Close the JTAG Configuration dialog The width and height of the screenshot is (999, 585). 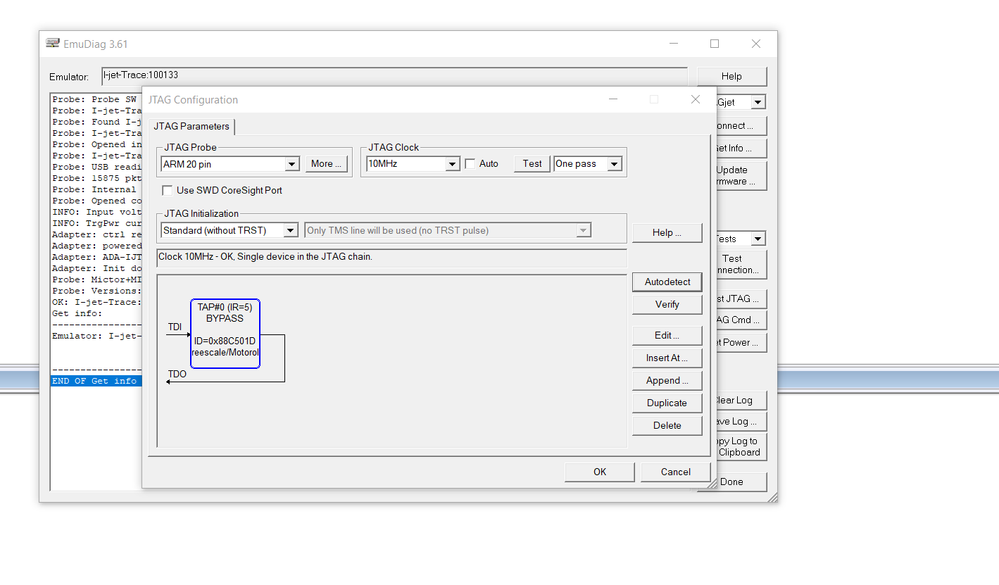point(695,99)
